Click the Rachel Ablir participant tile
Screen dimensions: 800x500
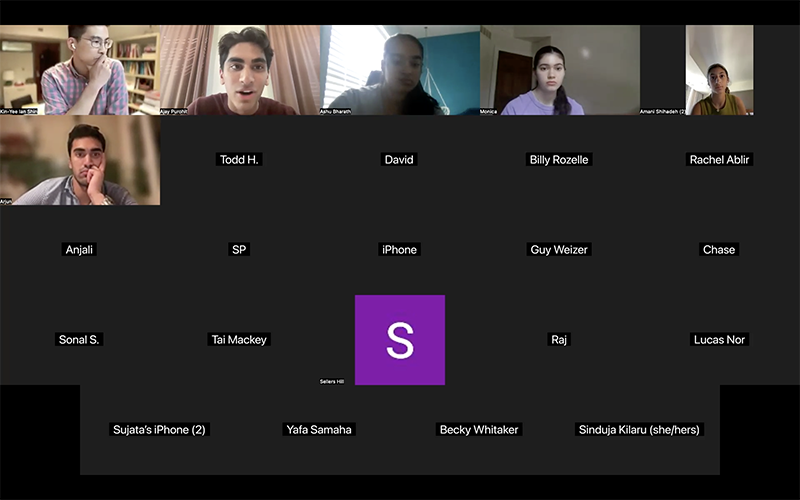[x=719, y=160]
